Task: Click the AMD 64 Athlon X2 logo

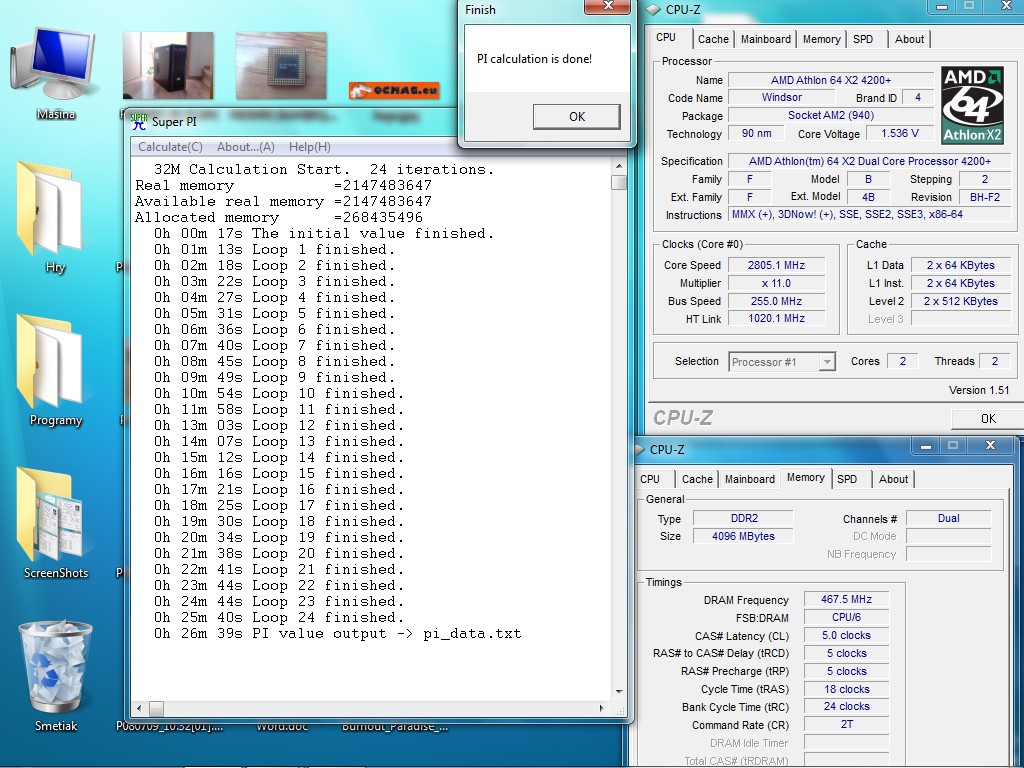Action: click(x=972, y=105)
